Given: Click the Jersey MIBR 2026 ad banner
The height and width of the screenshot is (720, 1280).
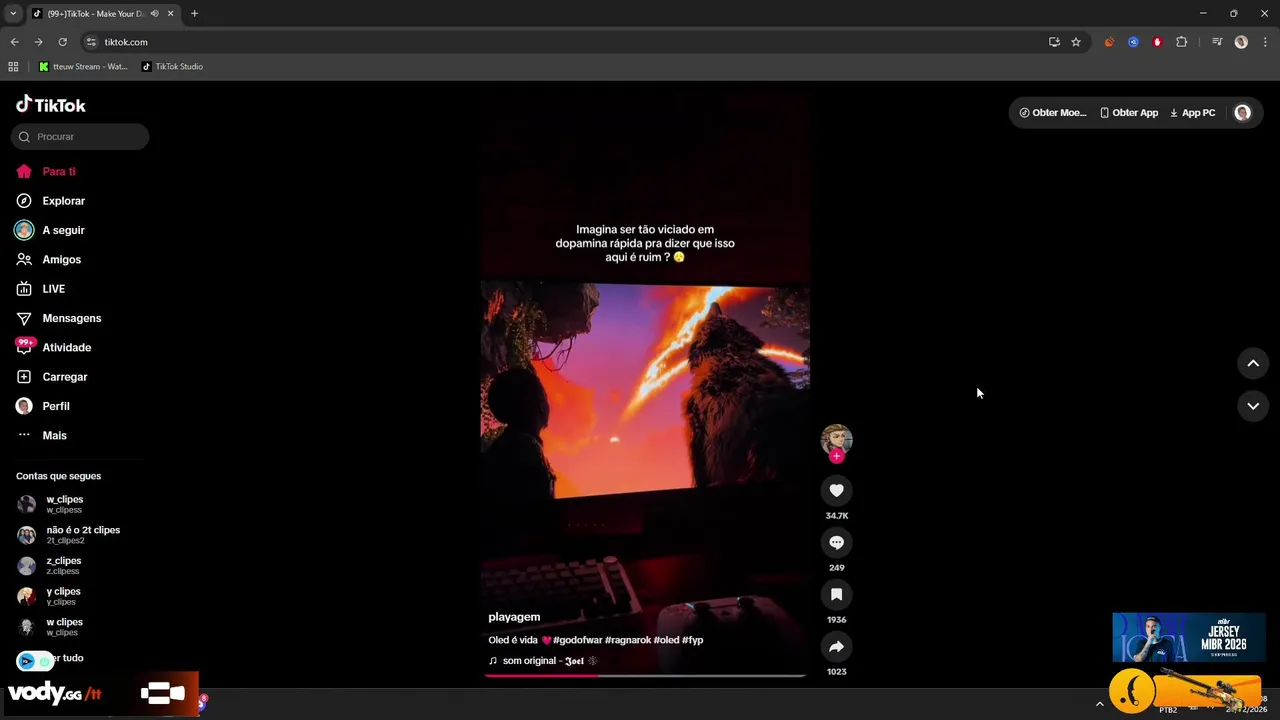Looking at the screenshot, I should (x=1189, y=637).
